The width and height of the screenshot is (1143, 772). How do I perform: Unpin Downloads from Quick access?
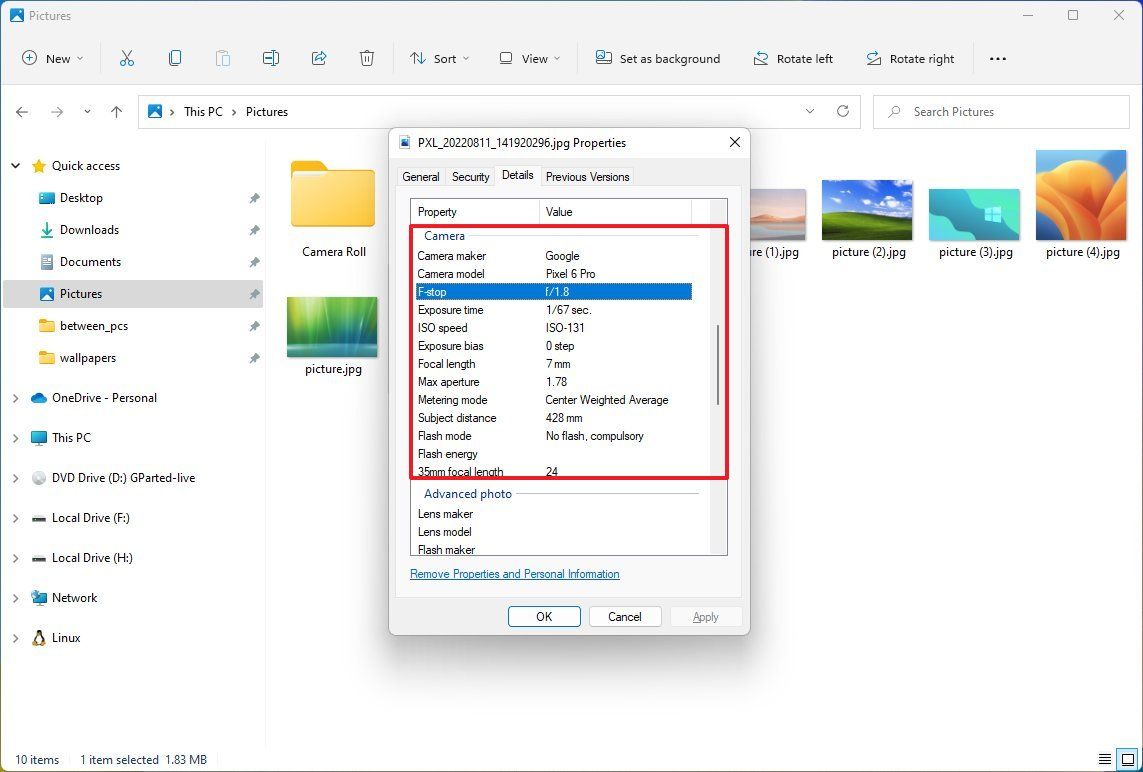254,230
